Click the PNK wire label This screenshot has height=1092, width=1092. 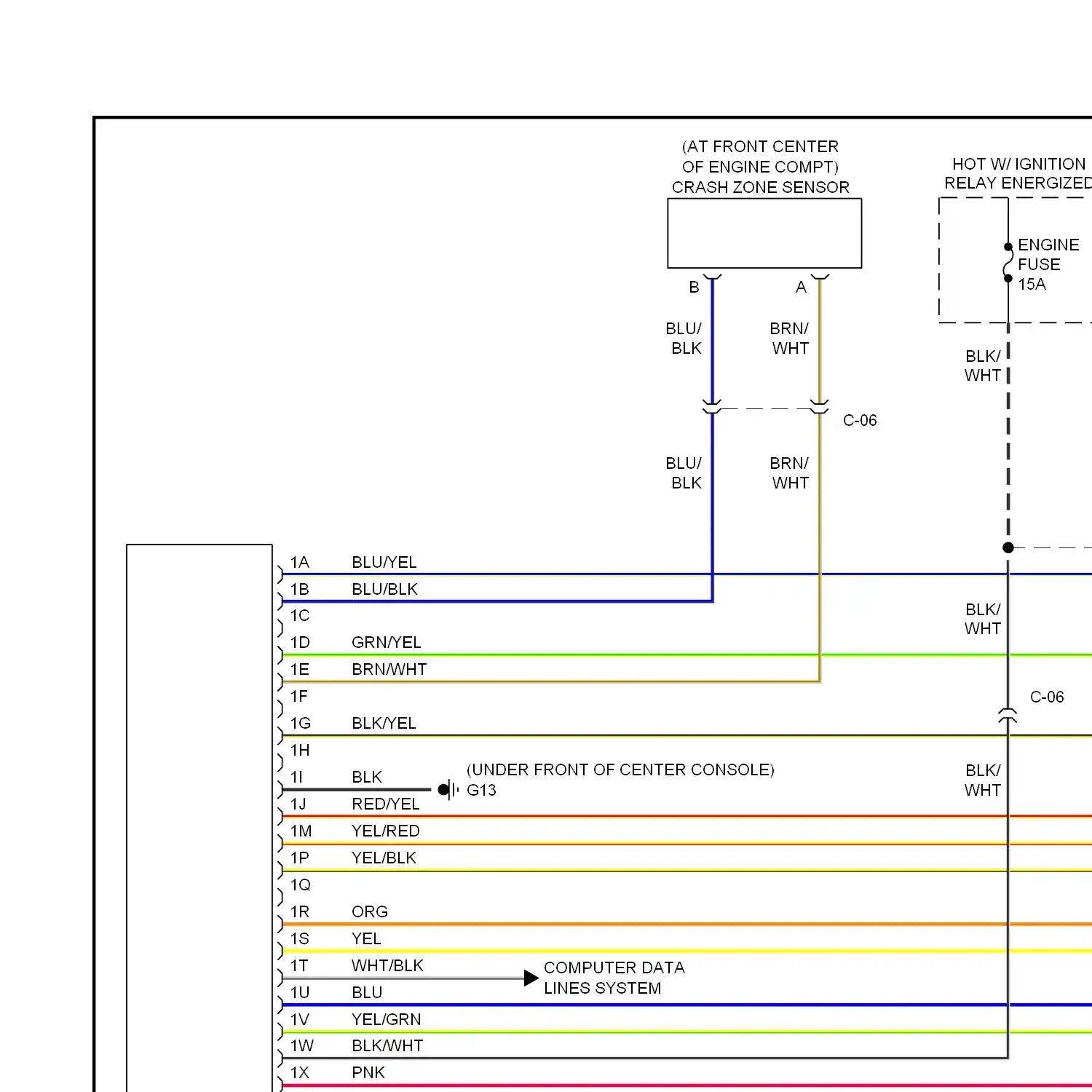tap(368, 1072)
